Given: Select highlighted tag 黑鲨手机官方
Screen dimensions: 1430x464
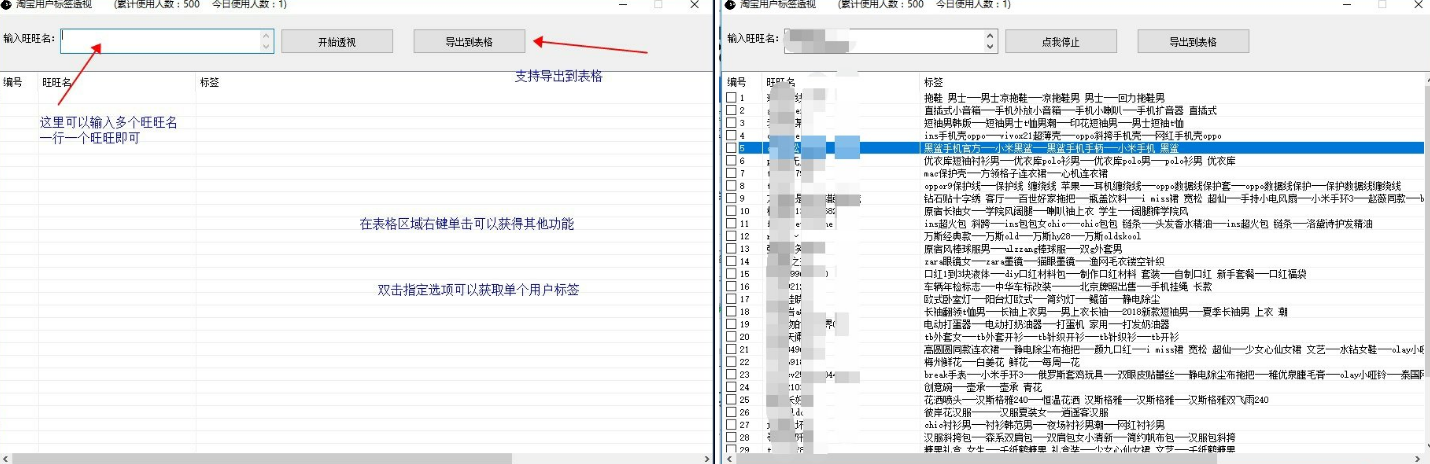Looking at the screenshot, I should [1051, 148].
